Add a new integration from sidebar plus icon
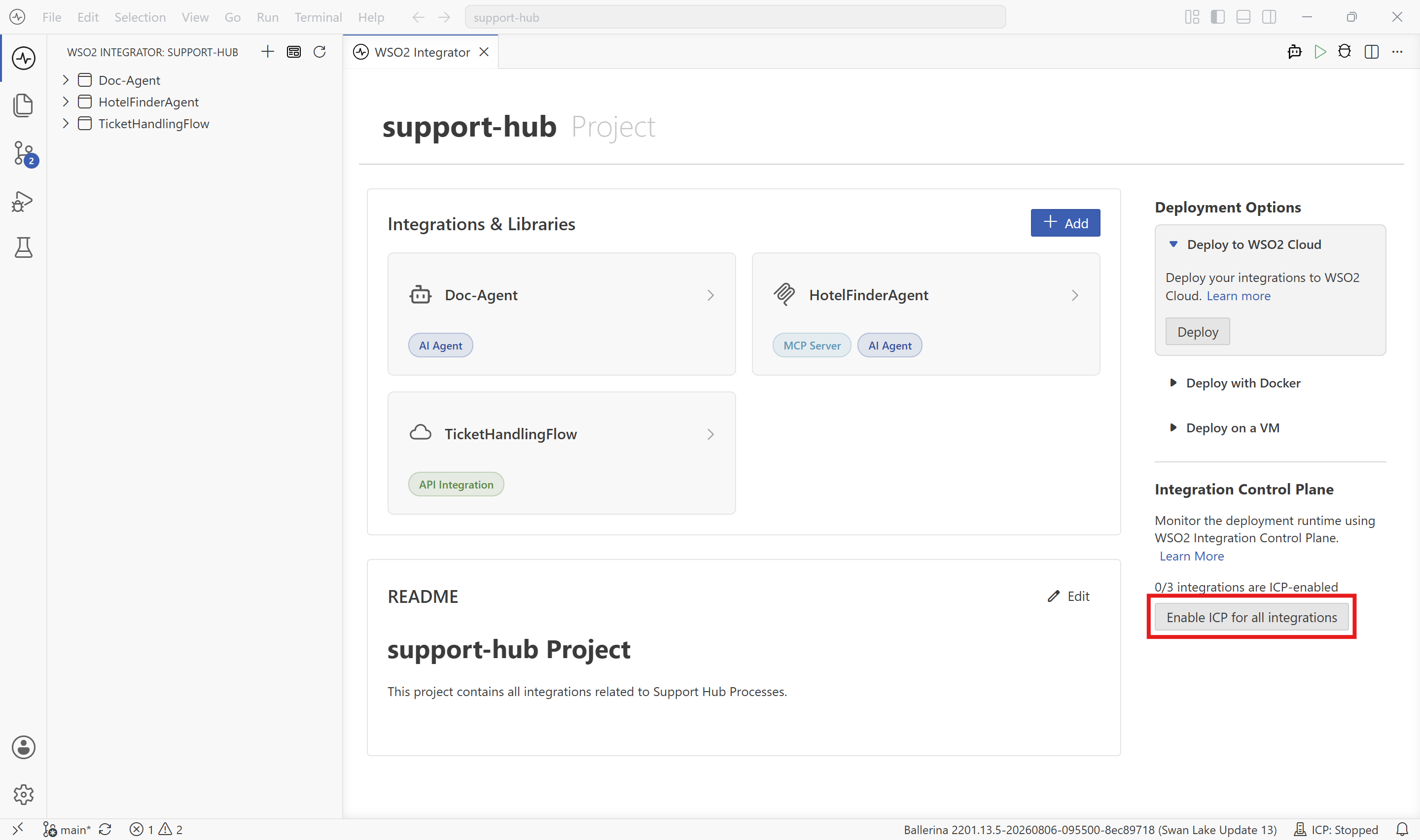The width and height of the screenshot is (1420, 840). coord(268,52)
